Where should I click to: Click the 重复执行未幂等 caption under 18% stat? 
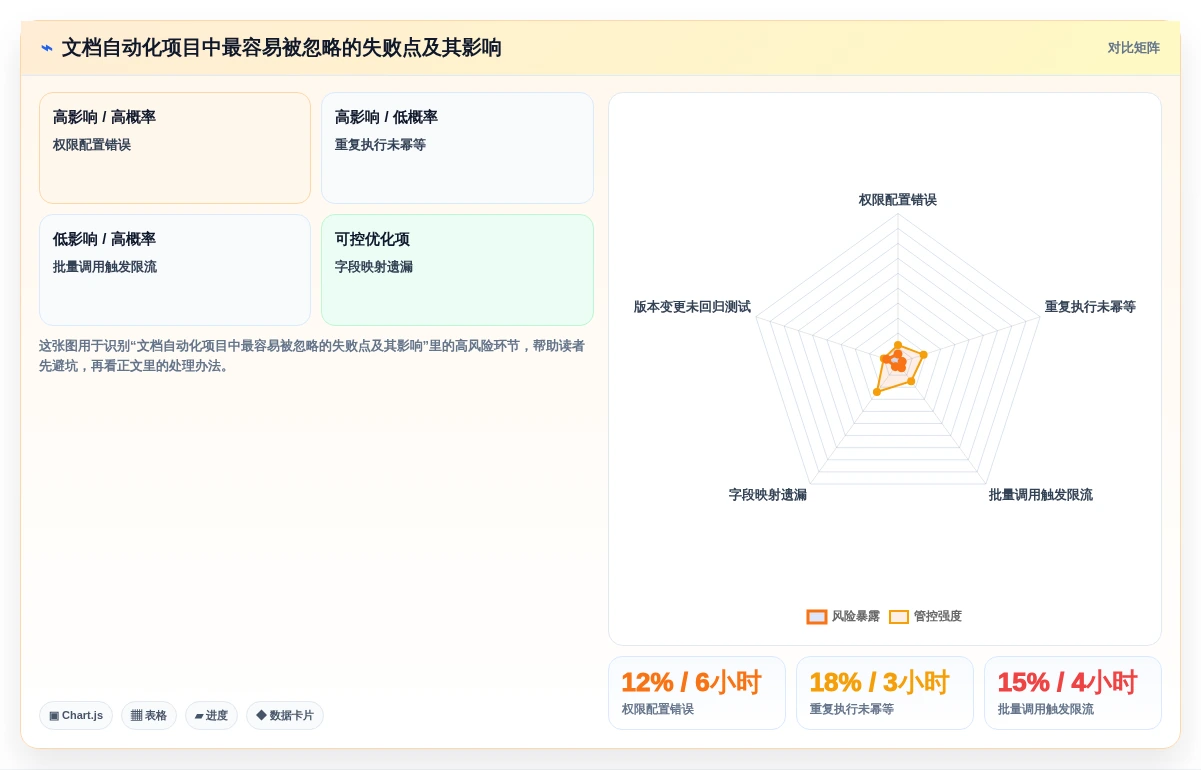point(852,709)
